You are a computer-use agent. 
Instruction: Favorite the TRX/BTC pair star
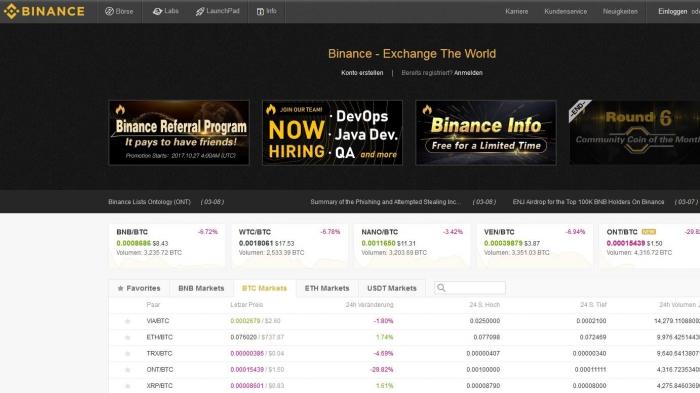[127, 354]
